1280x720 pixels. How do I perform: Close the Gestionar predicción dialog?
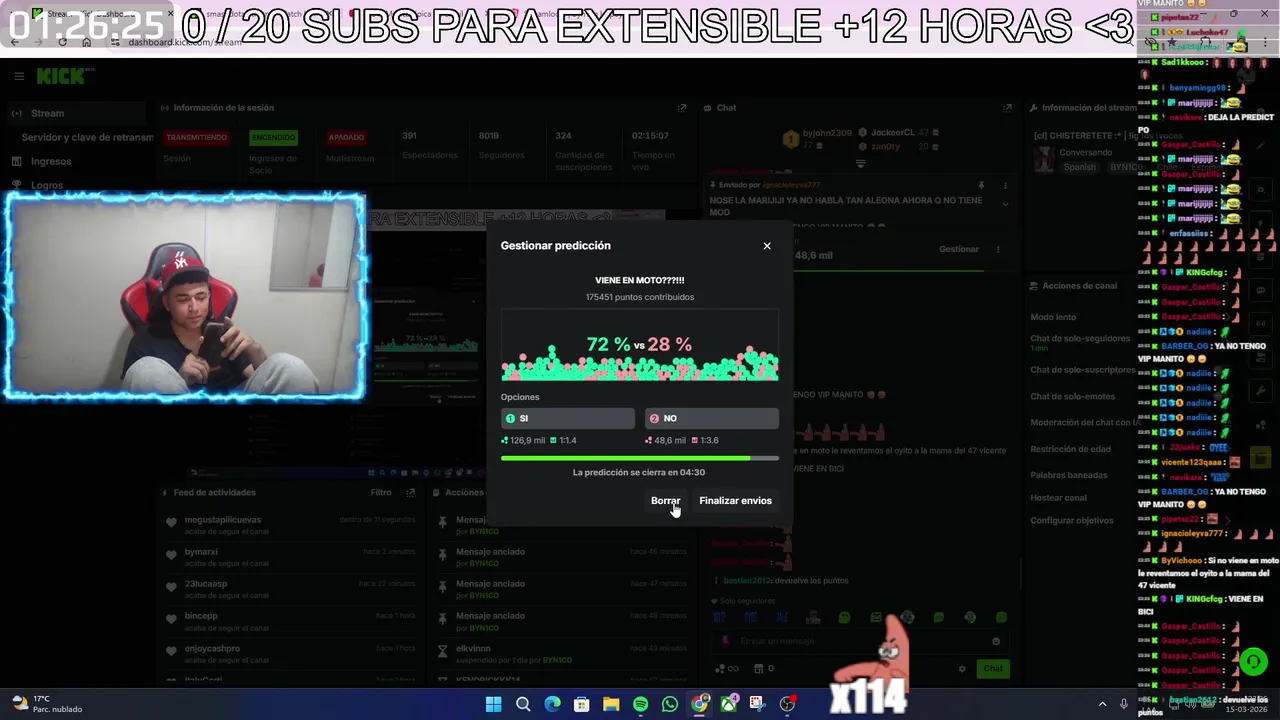[x=767, y=246]
